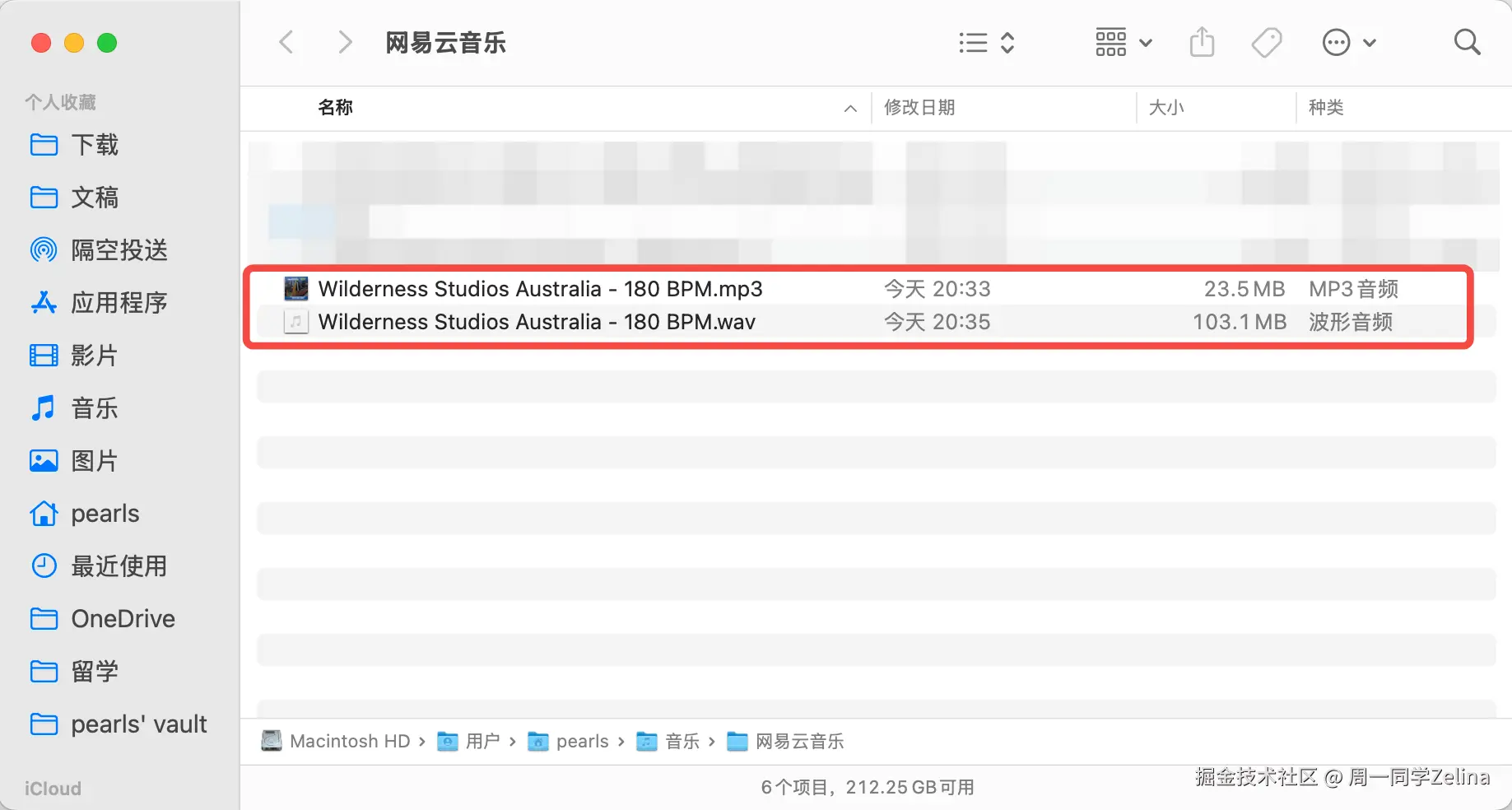Click the 文稿 folder icon
1512x810 pixels.
pyautogui.click(x=44, y=198)
